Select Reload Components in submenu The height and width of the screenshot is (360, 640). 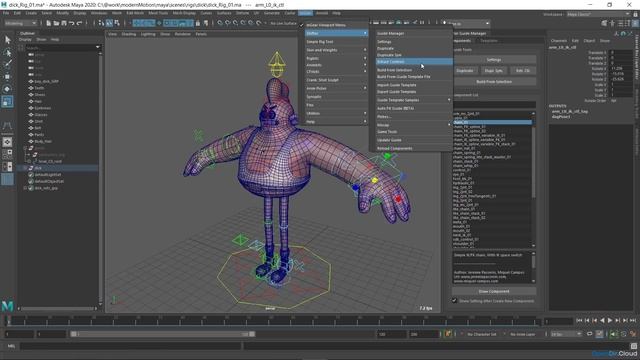(413, 148)
